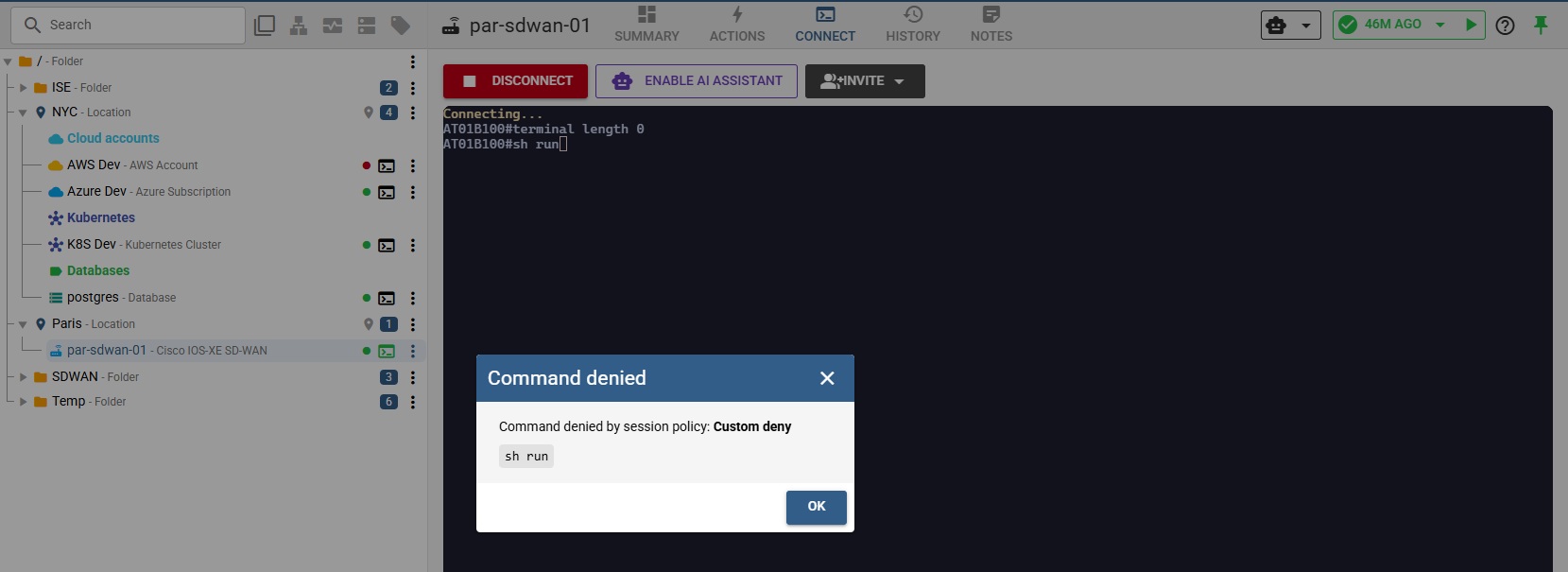Open kebab menu for Temp folder
The height and width of the screenshot is (572, 1568).
[x=413, y=402]
